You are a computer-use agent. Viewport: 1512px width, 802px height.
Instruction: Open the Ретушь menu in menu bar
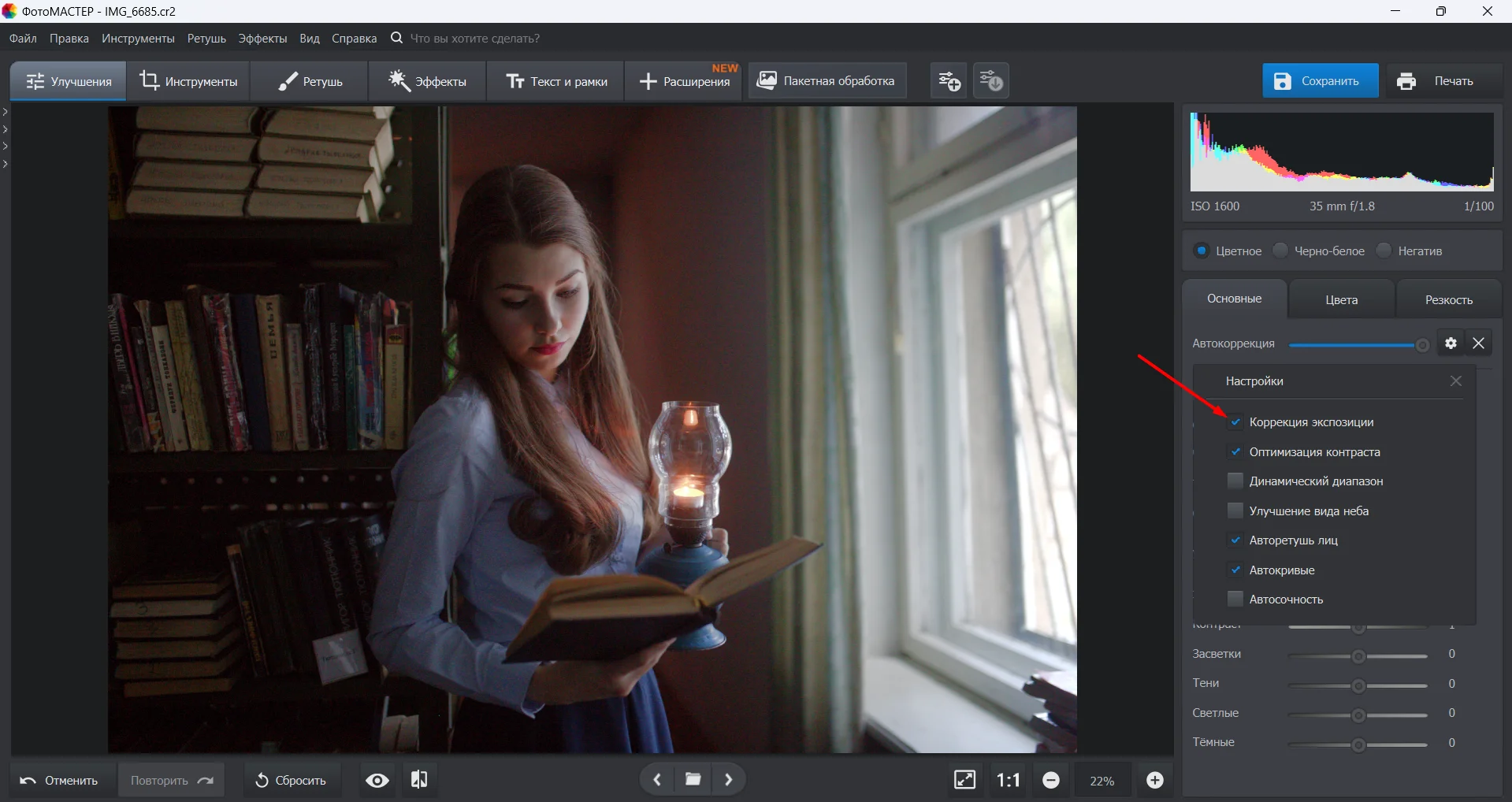tap(206, 38)
